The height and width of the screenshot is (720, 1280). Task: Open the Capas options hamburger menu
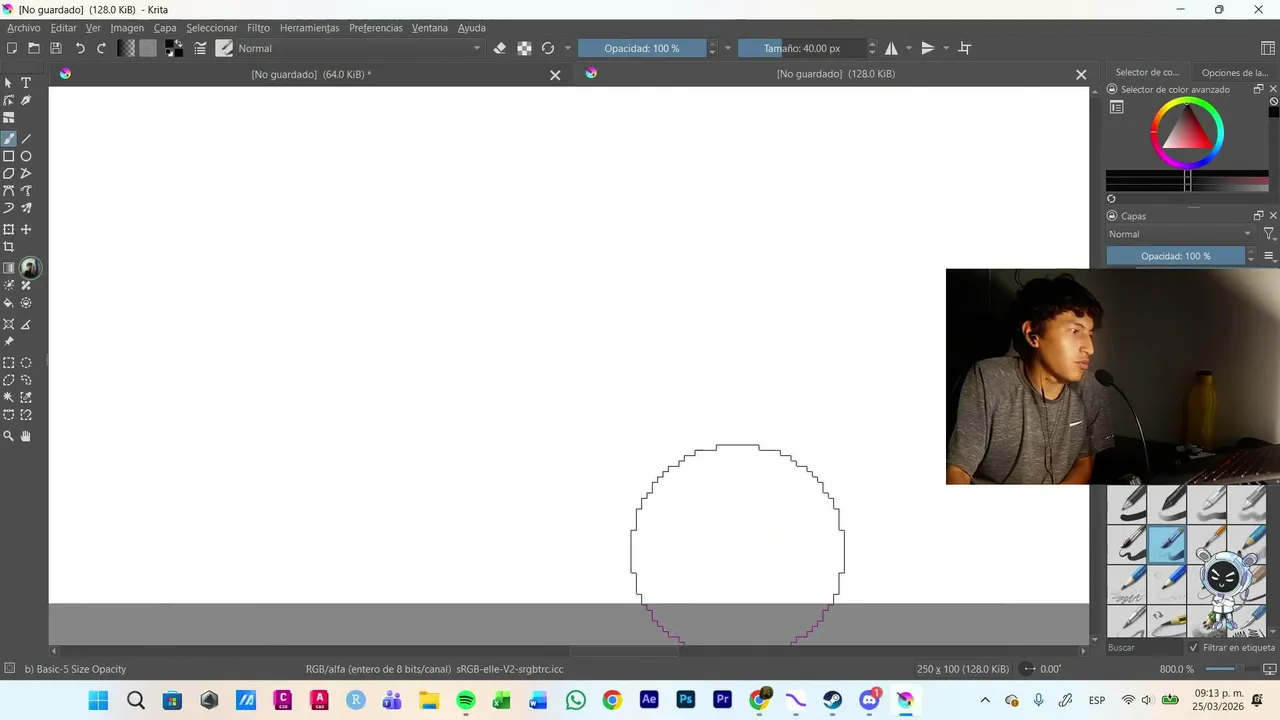(x=1269, y=256)
